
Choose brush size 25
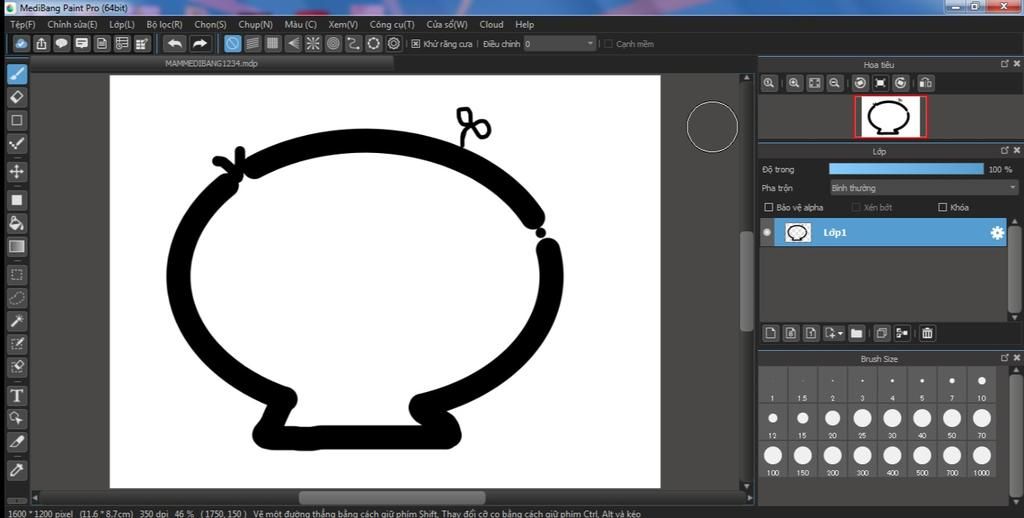[x=862, y=423]
